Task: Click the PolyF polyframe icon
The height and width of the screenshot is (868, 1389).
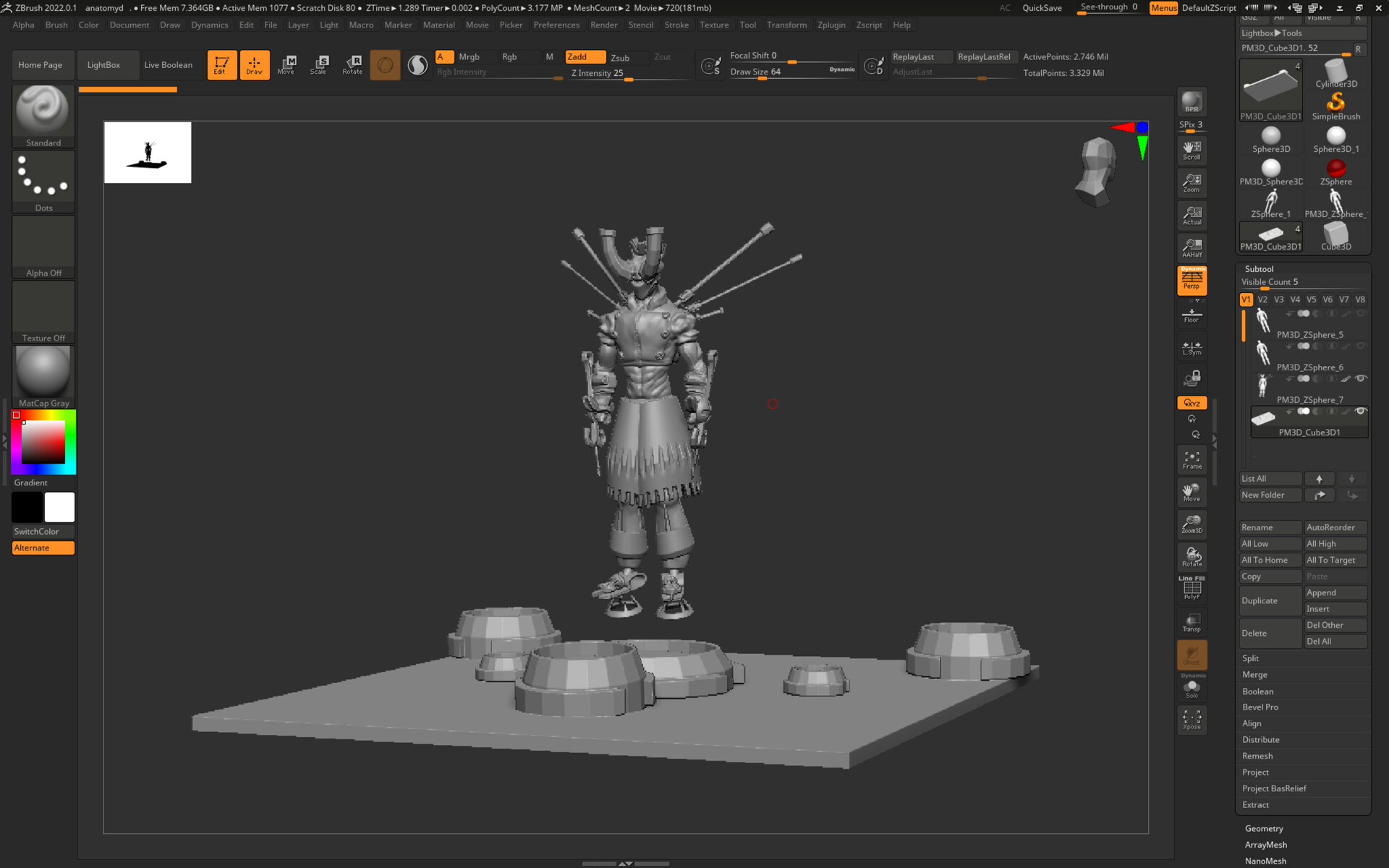Action: [1192, 587]
